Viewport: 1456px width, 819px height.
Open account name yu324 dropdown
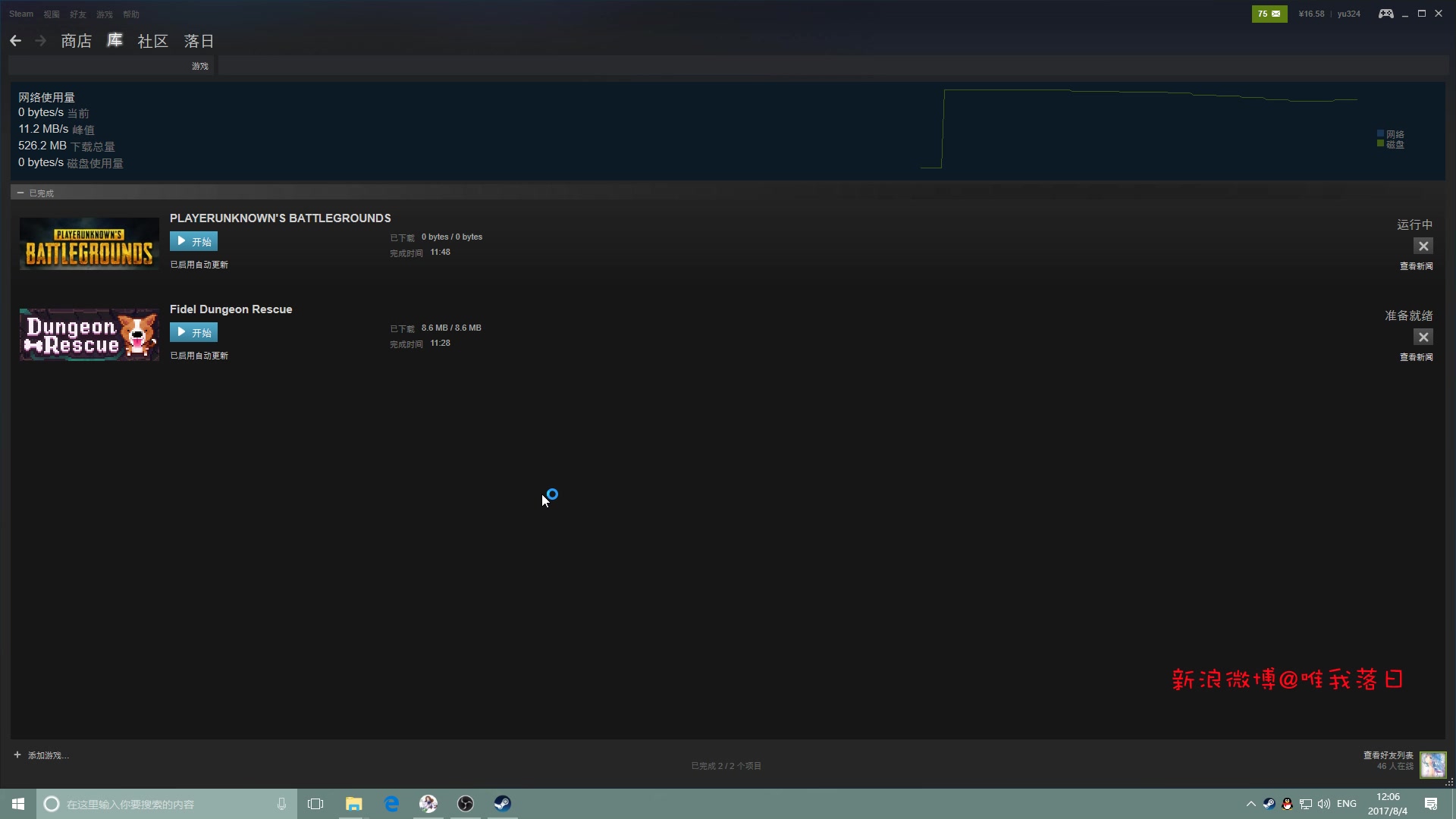click(1348, 14)
